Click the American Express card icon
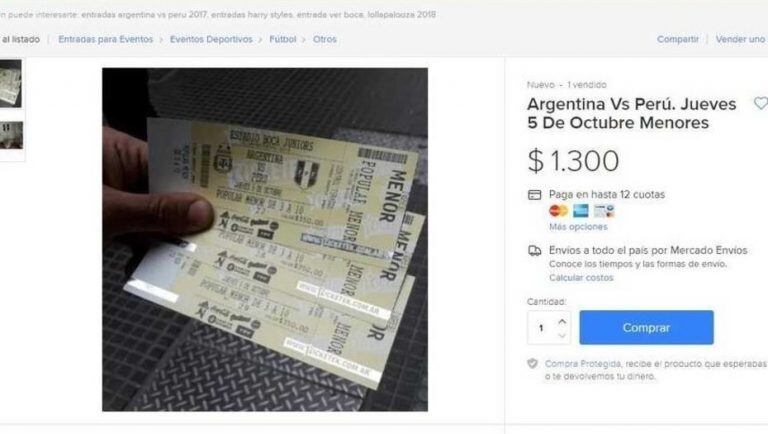The width and height of the screenshot is (768, 434). [581, 211]
